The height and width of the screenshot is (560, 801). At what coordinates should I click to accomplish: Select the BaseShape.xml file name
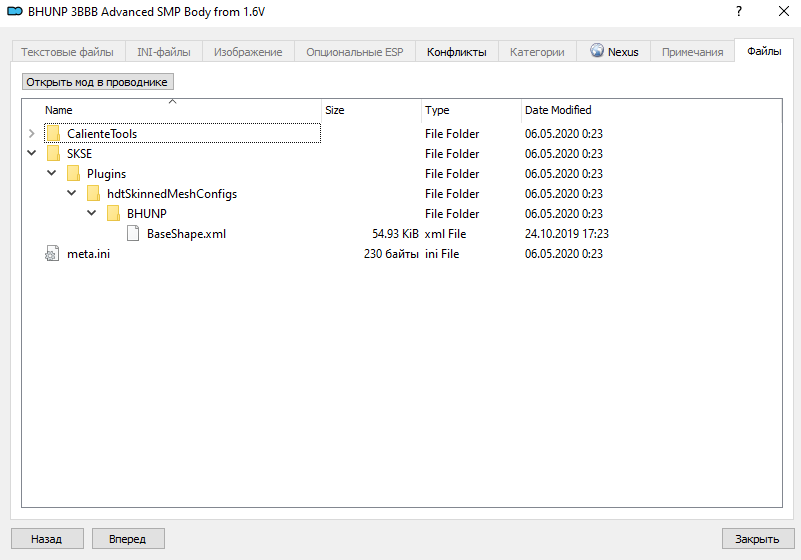coord(186,234)
